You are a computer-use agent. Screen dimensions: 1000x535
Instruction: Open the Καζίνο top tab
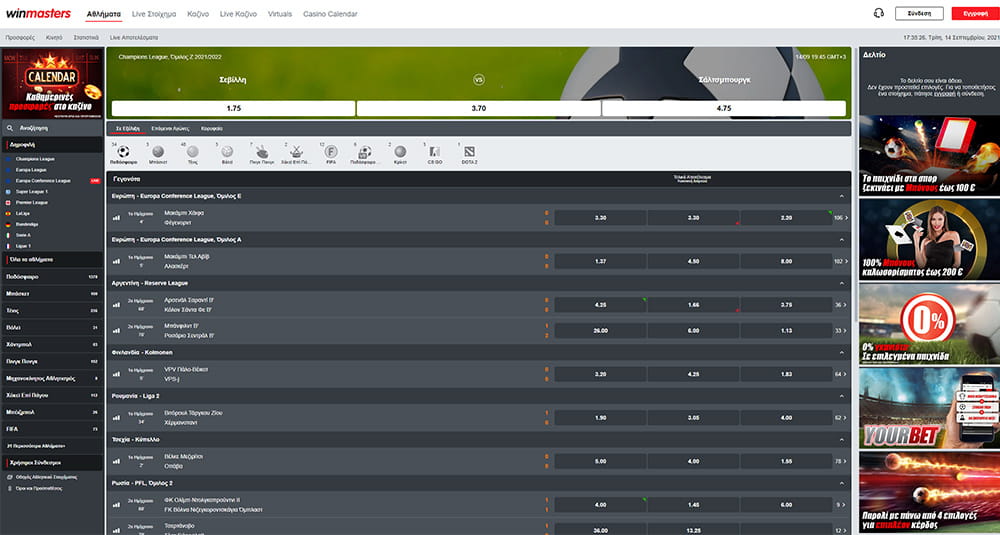[x=198, y=14]
